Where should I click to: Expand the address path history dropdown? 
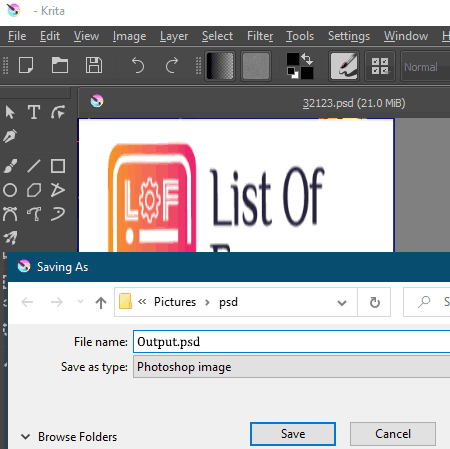click(342, 303)
